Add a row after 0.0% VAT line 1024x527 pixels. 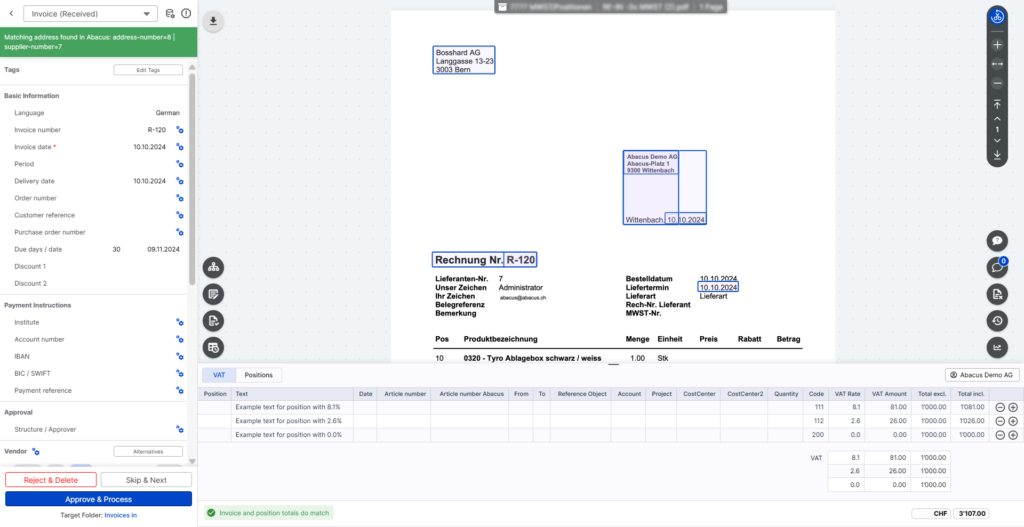(1013, 435)
